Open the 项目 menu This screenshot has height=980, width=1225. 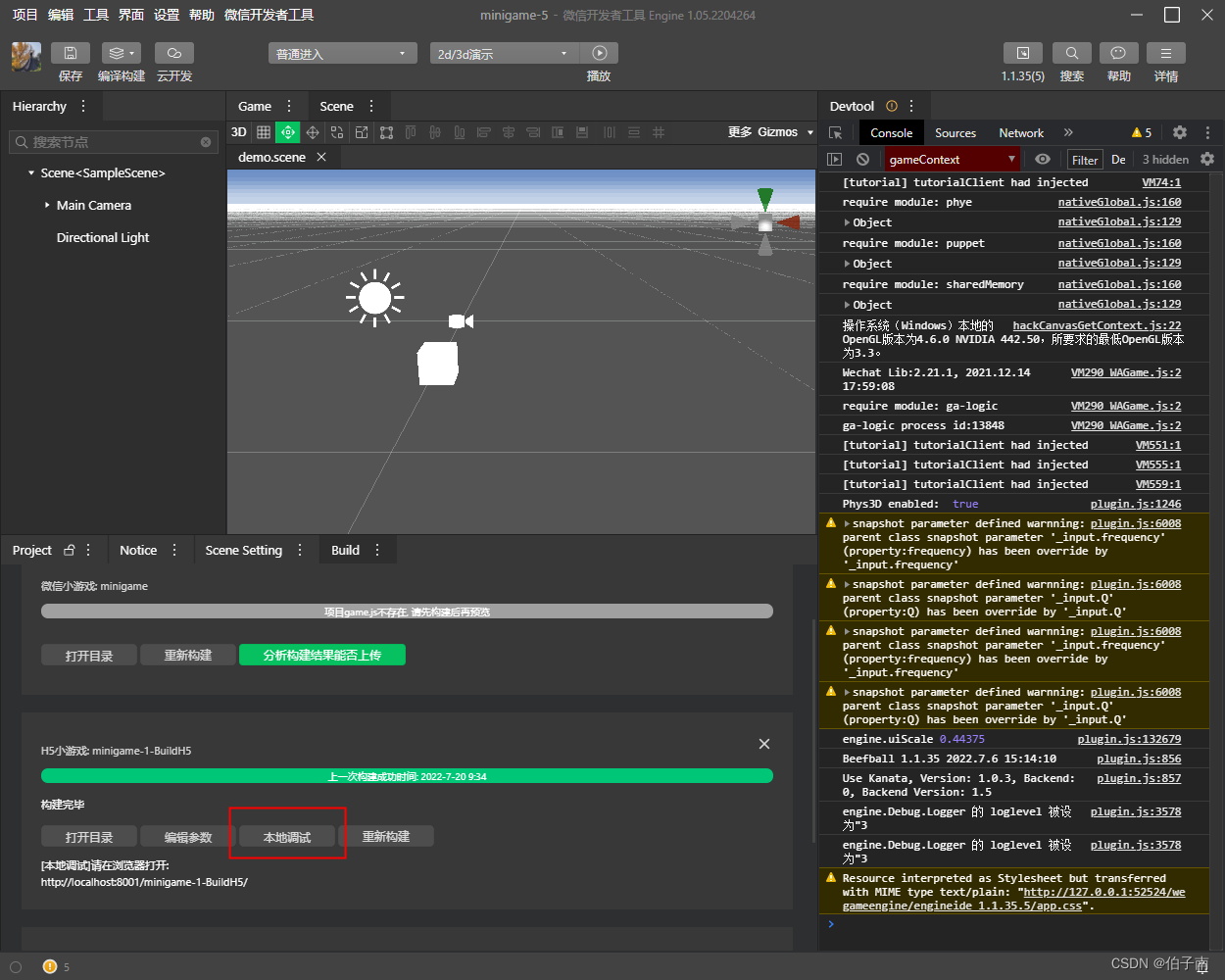click(x=24, y=15)
